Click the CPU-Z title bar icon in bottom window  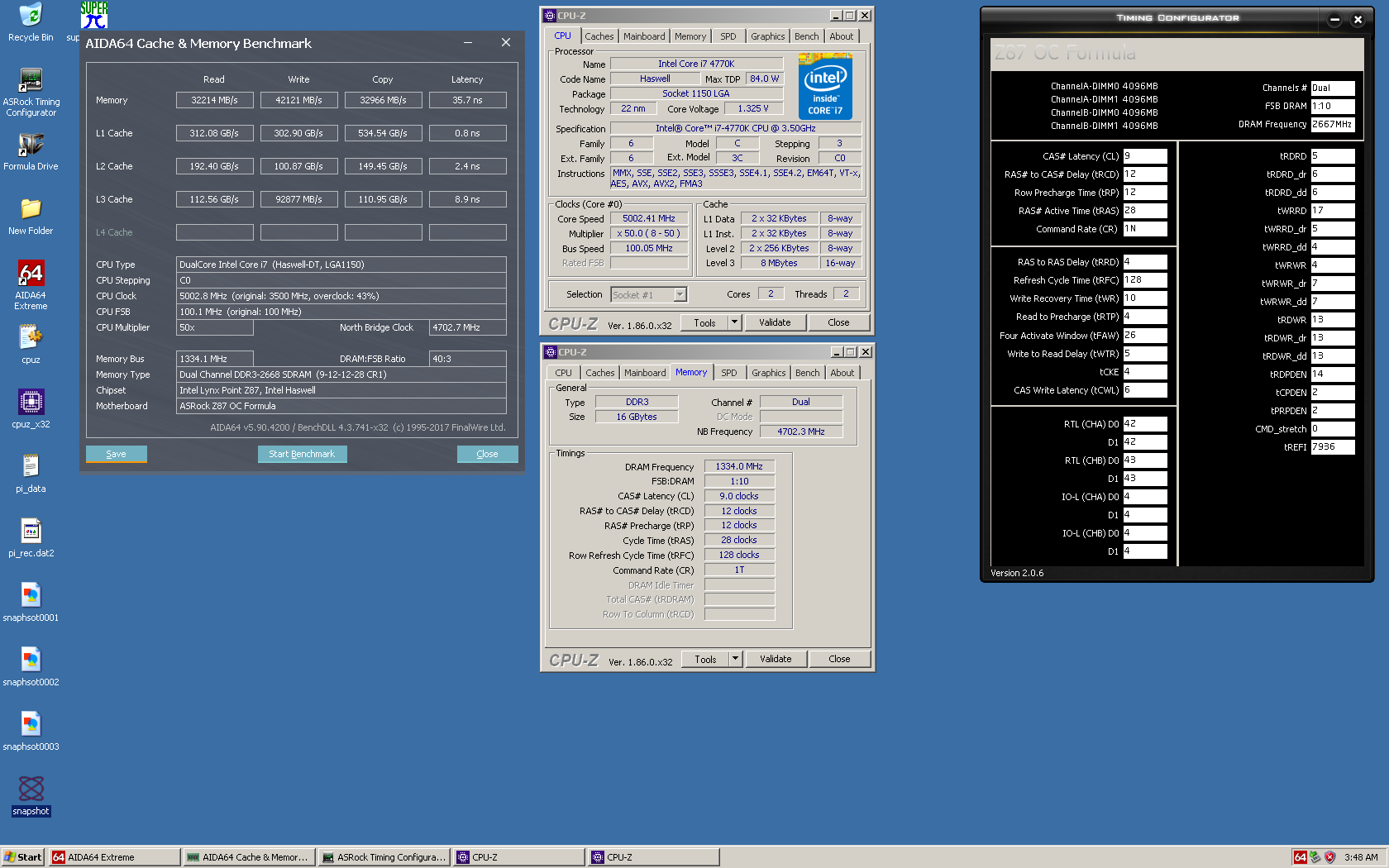(551, 352)
